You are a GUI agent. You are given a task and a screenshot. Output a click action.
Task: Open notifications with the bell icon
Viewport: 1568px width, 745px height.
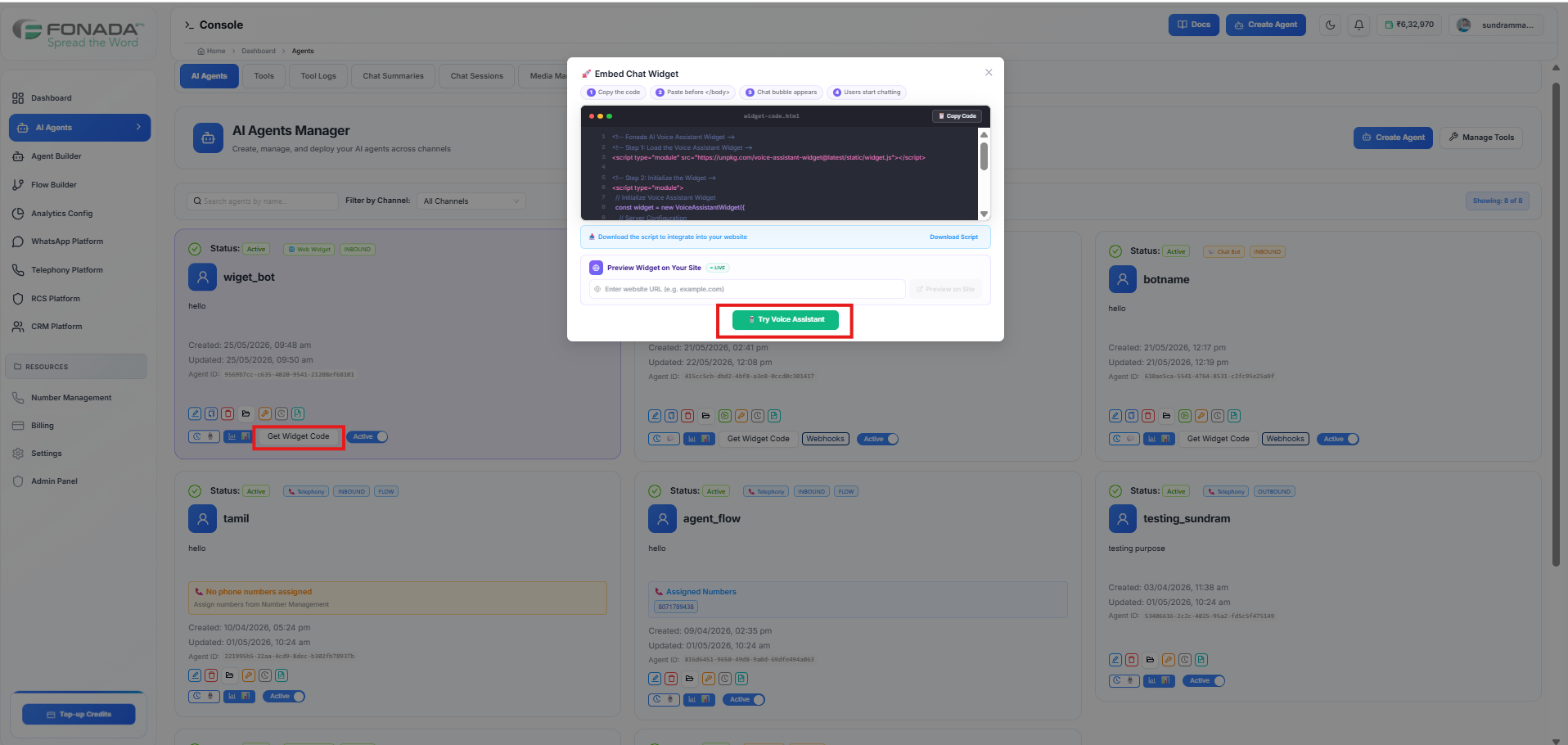point(1358,25)
